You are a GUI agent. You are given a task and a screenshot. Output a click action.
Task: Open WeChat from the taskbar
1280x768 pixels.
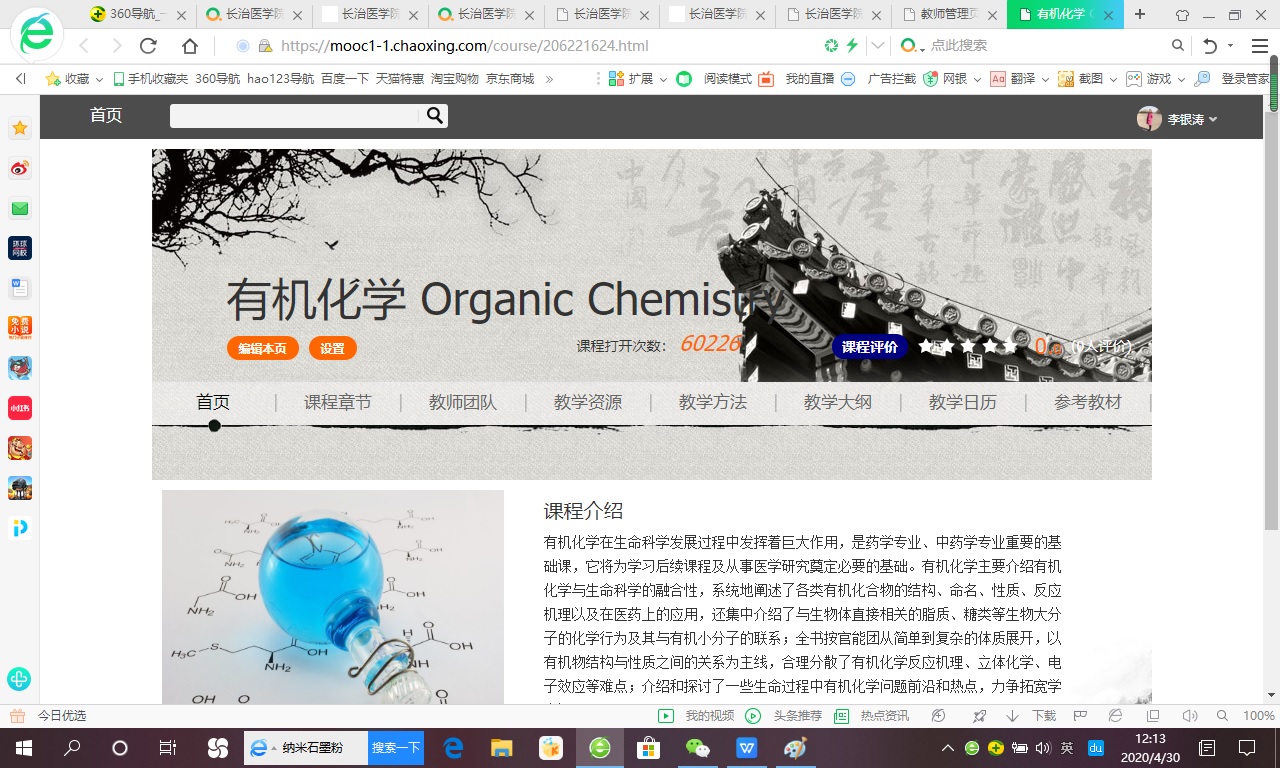pos(697,748)
